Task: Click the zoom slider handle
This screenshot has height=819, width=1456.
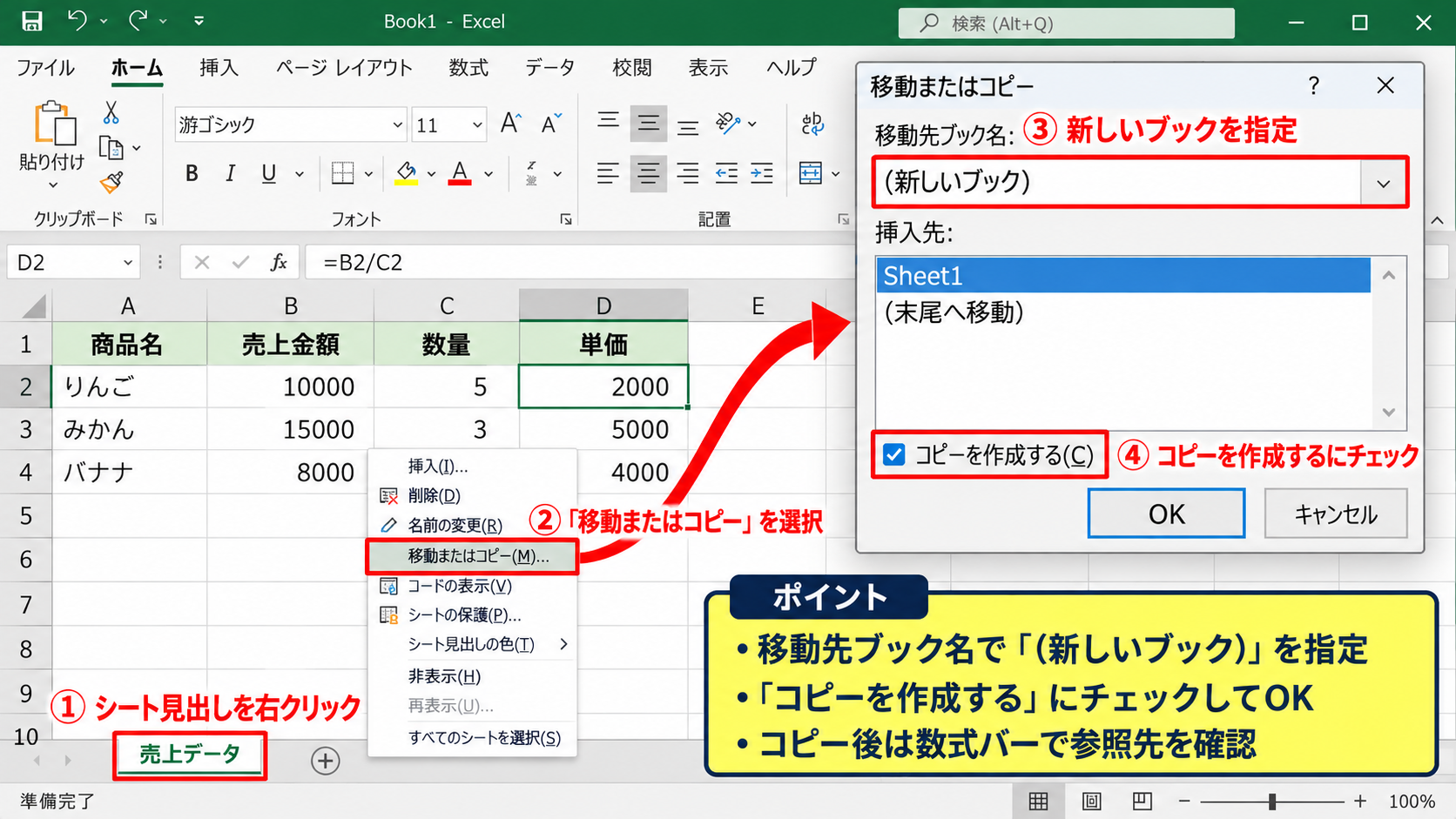Action: tap(1272, 801)
